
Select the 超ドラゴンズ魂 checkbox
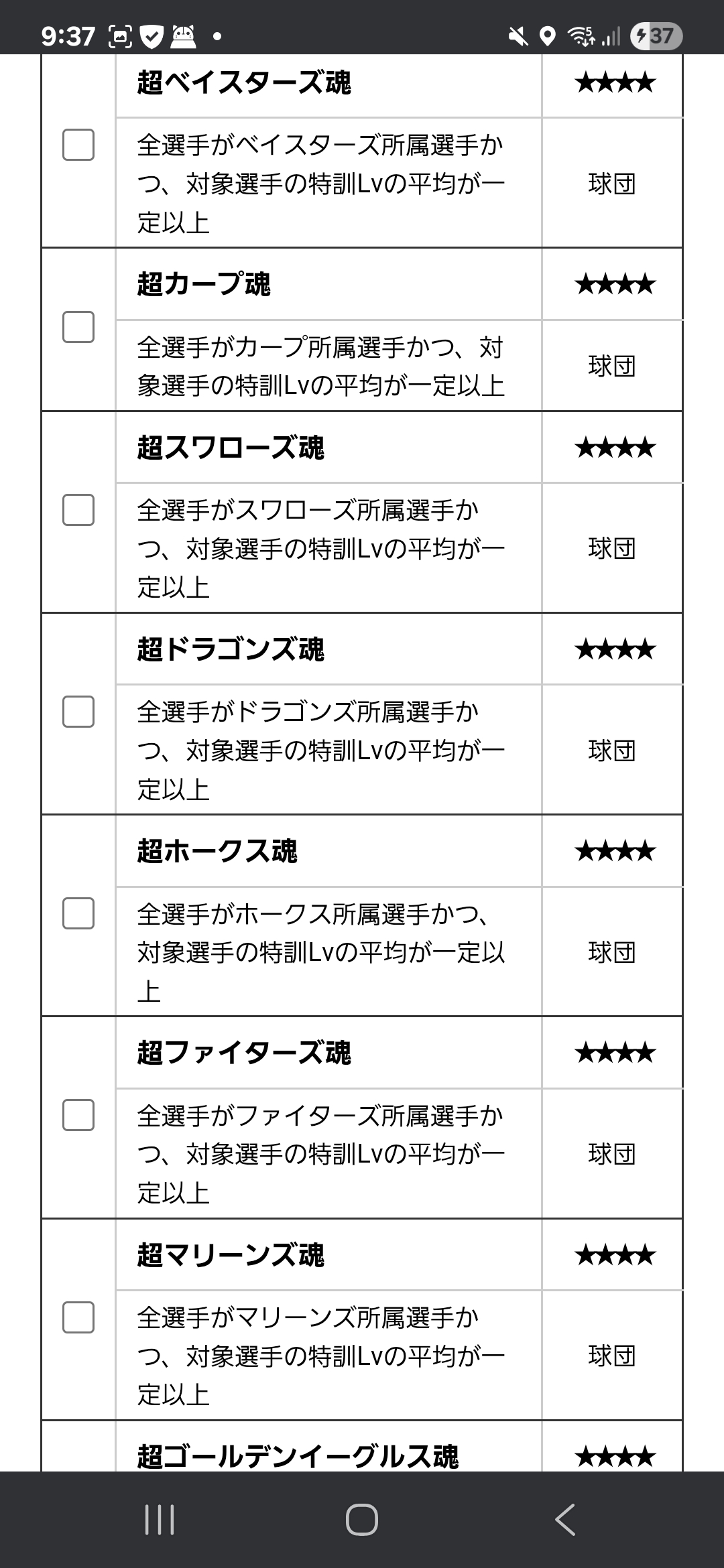click(78, 712)
